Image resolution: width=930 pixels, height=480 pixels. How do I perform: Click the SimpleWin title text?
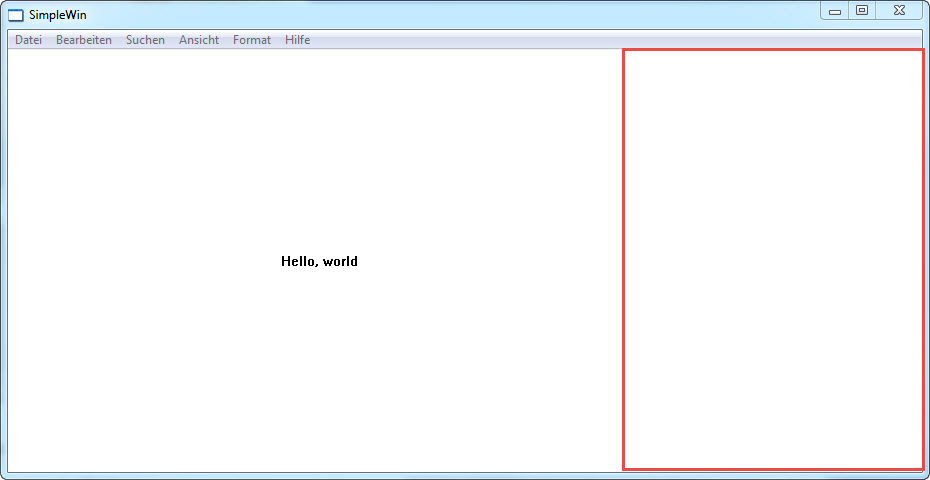(58, 15)
